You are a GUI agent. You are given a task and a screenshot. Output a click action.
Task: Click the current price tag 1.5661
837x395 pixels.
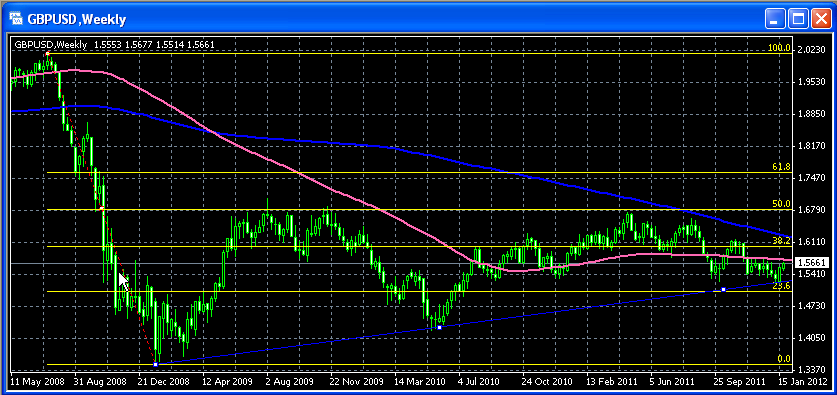point(811,263)
